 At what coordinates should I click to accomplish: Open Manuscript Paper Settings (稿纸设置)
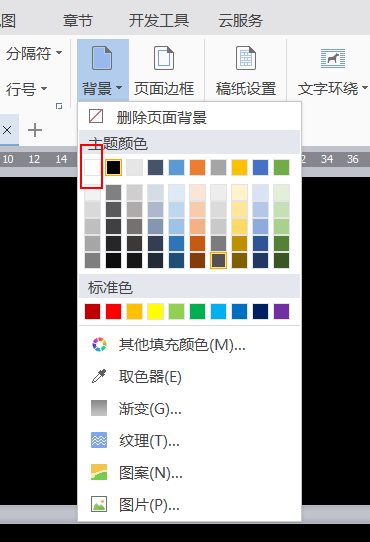[x=246, y=71]
